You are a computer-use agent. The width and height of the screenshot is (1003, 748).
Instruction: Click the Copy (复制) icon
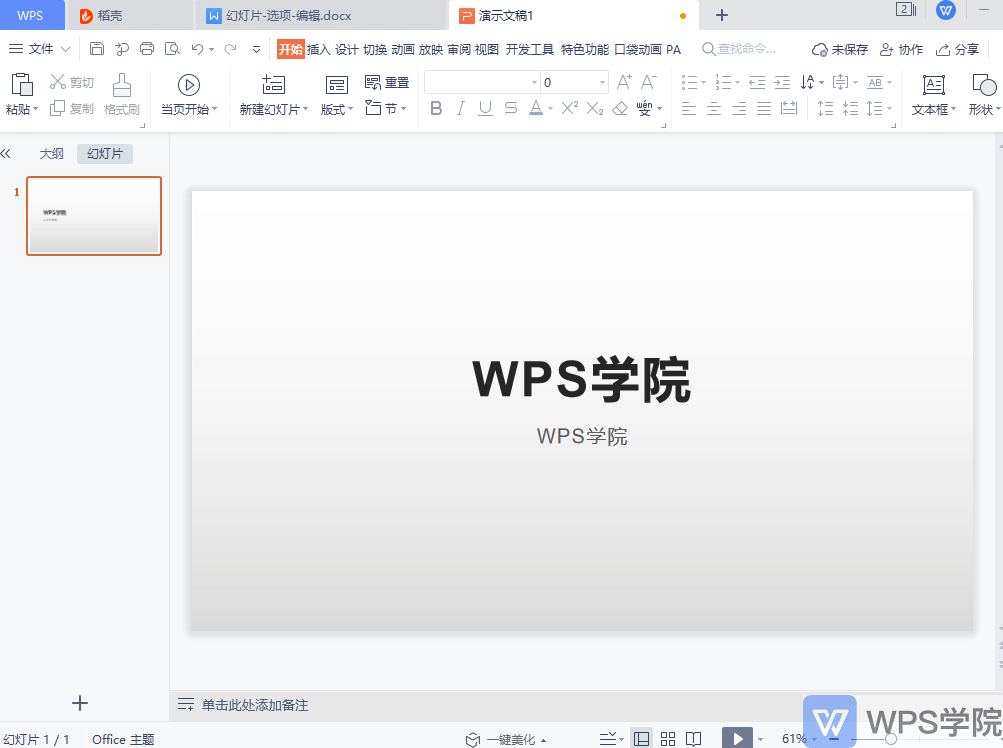pyautogui.click(x=58, y=108)
